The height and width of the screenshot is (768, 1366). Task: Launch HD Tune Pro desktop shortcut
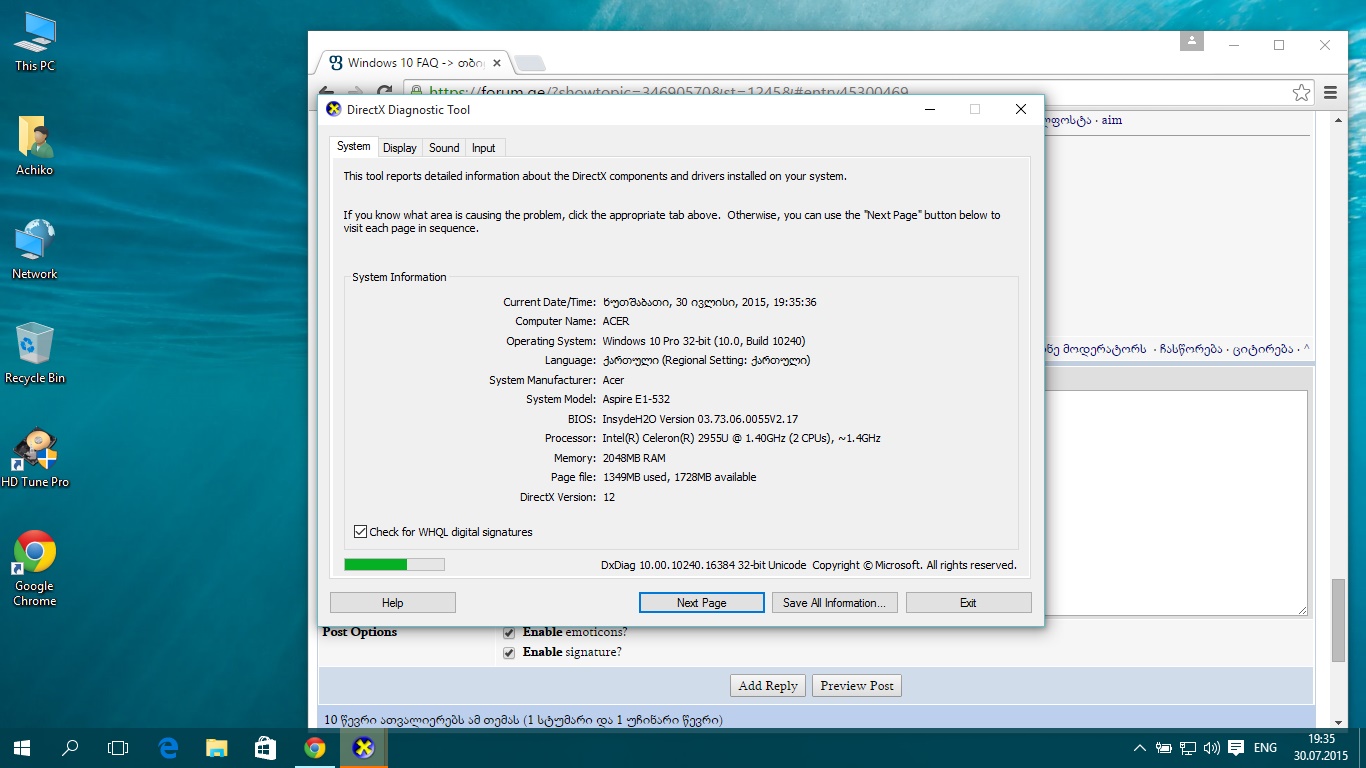[x=35, y=458]
